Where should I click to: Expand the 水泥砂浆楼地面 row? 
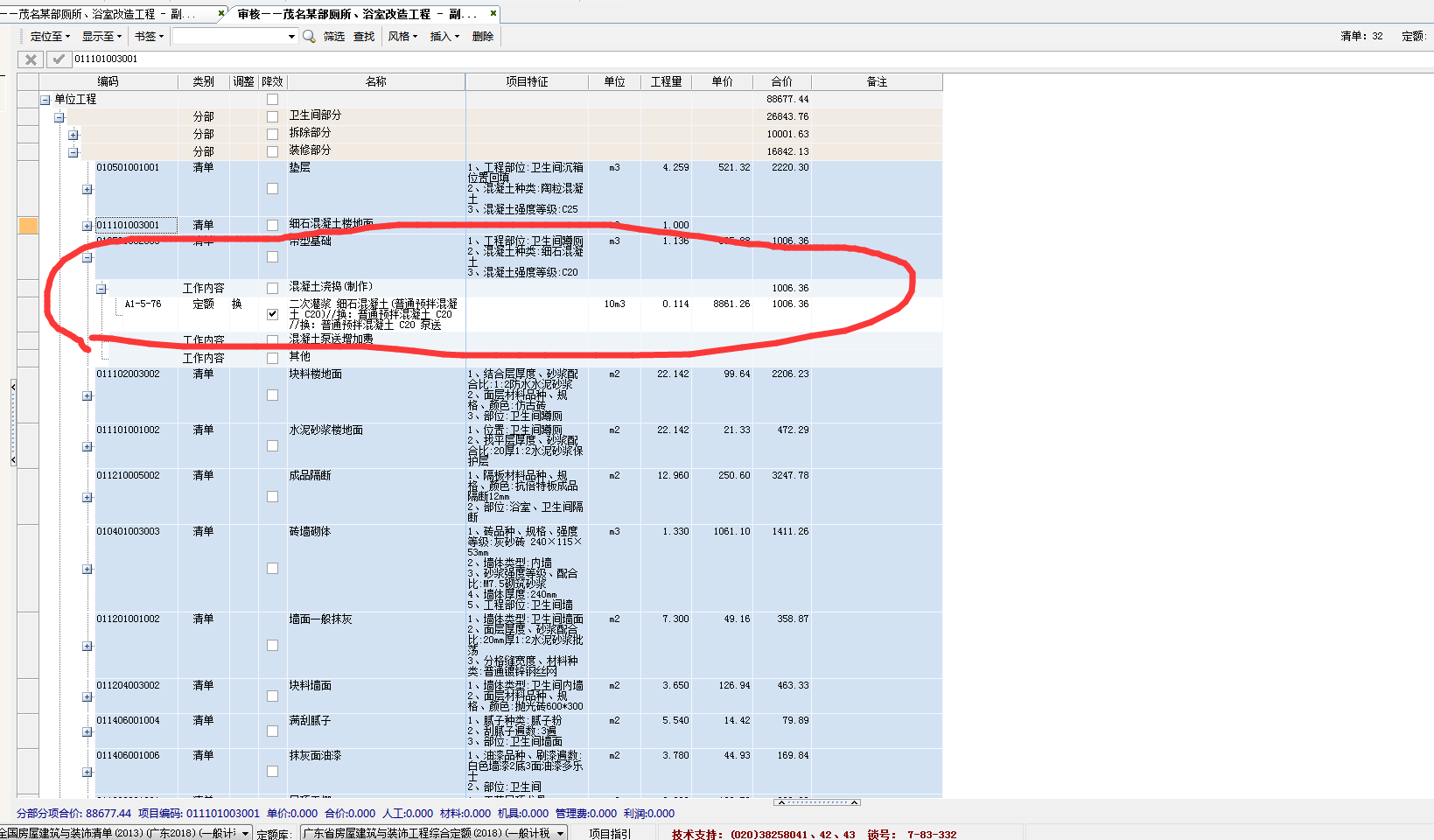[x=87, y=447]
